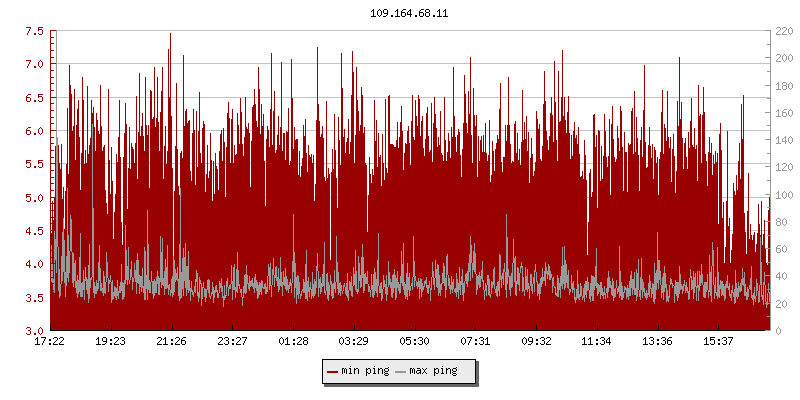Image resolution: width=800 pixels, height=400 pixels.
Task: Click the 7.5 label on left axis
Action: tap(34, 31)
